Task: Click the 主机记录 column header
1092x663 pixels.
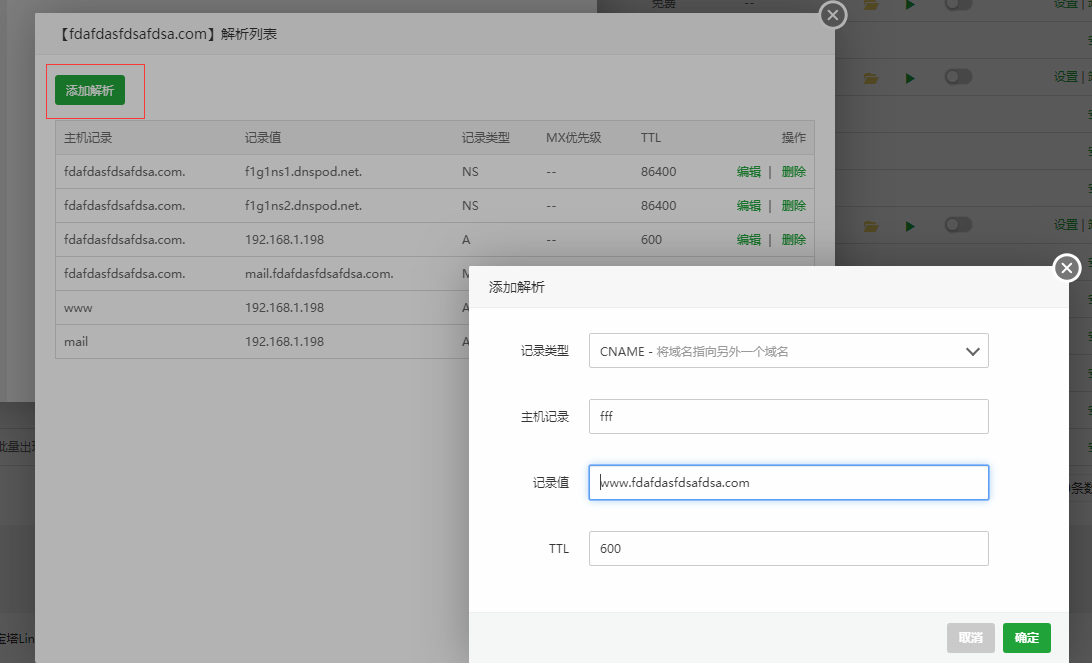Action: [88, 138]
